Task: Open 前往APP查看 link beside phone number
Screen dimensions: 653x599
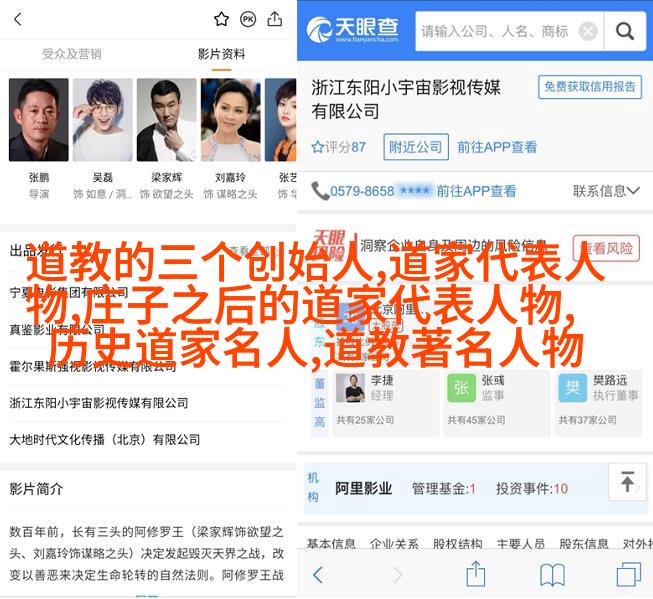Action: click(476, 191)
